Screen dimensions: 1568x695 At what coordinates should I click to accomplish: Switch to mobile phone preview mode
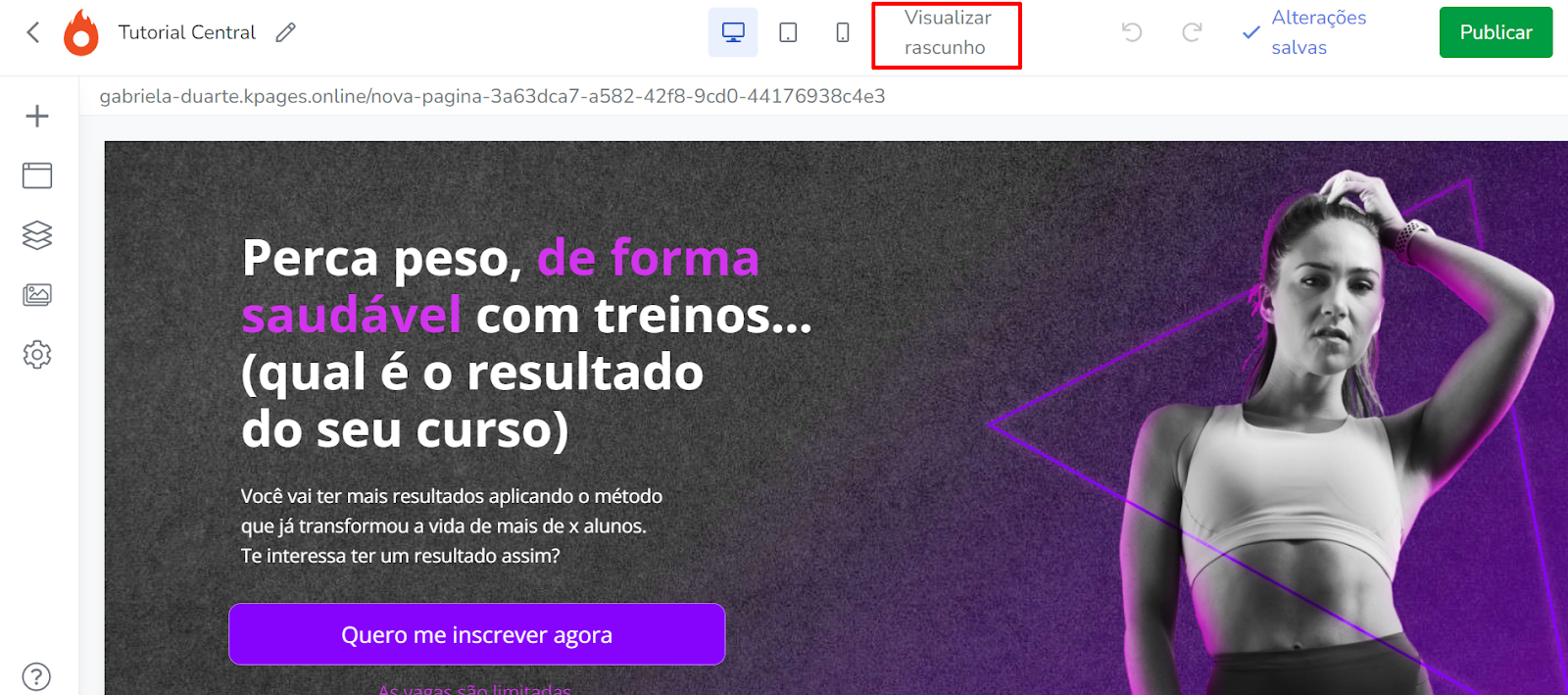[843, 32]
